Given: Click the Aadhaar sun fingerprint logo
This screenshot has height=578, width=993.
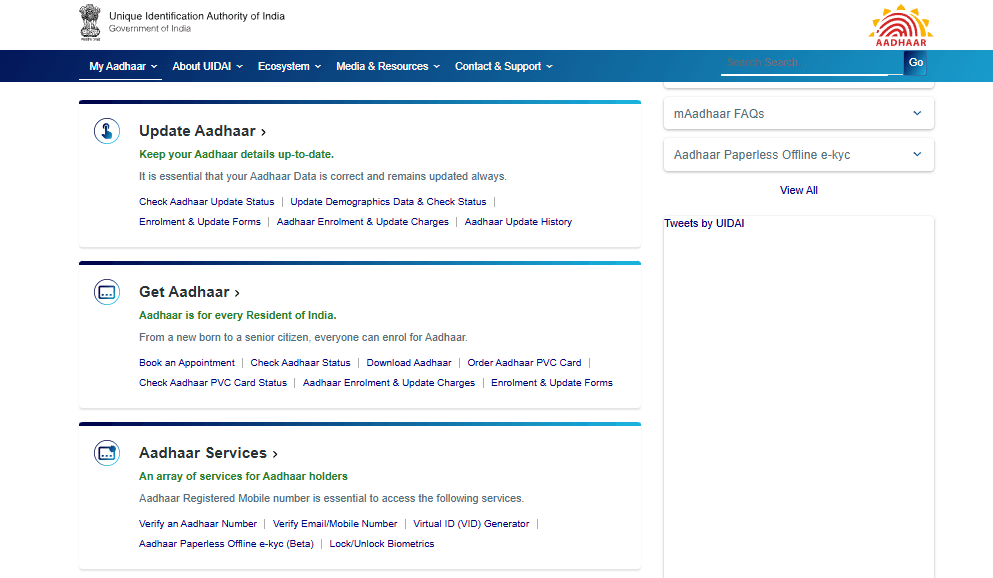Looking at the screenshot, I should pos(901,25).
